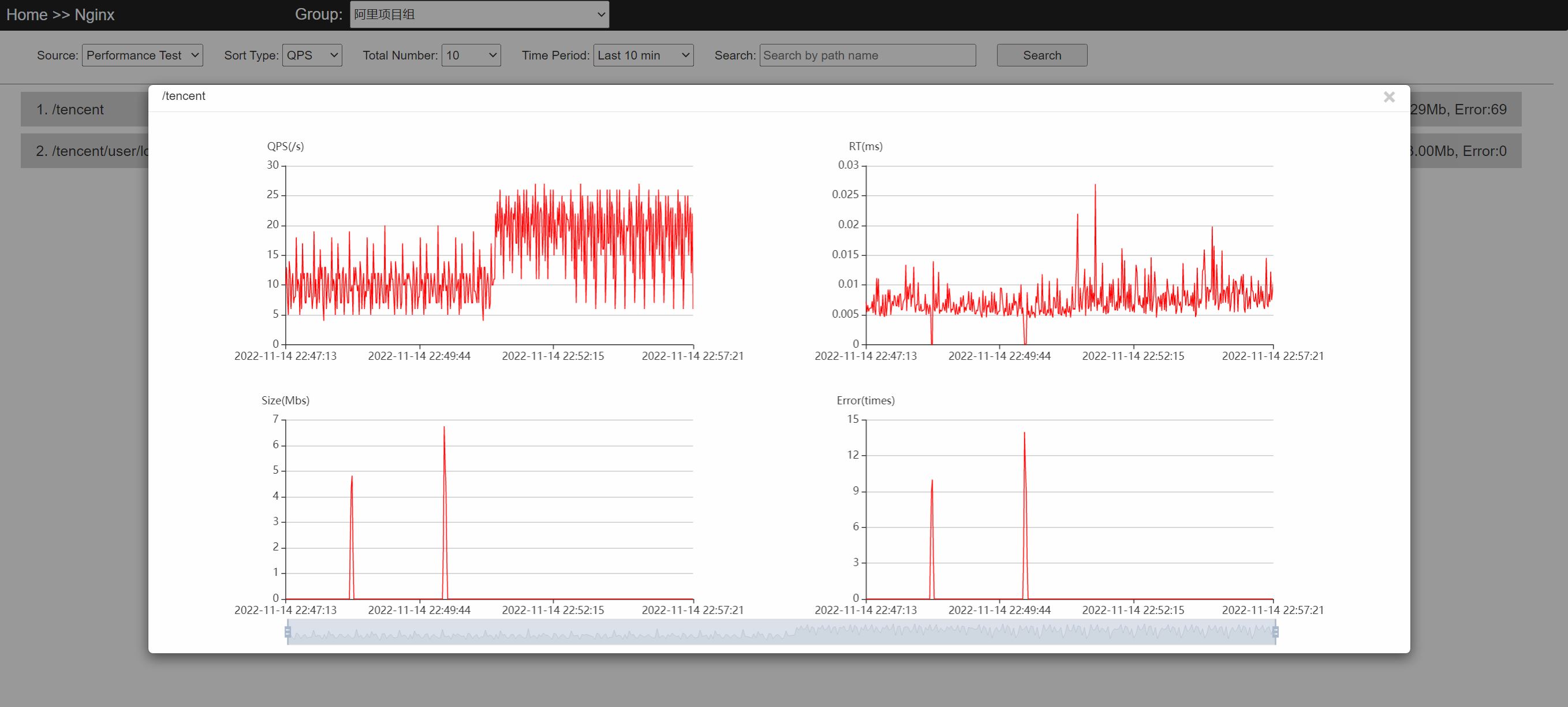The image size is (1568, 707).
Task: Open the Time Period dropdown
Action: pyautogui.click(x=643, y=55)
